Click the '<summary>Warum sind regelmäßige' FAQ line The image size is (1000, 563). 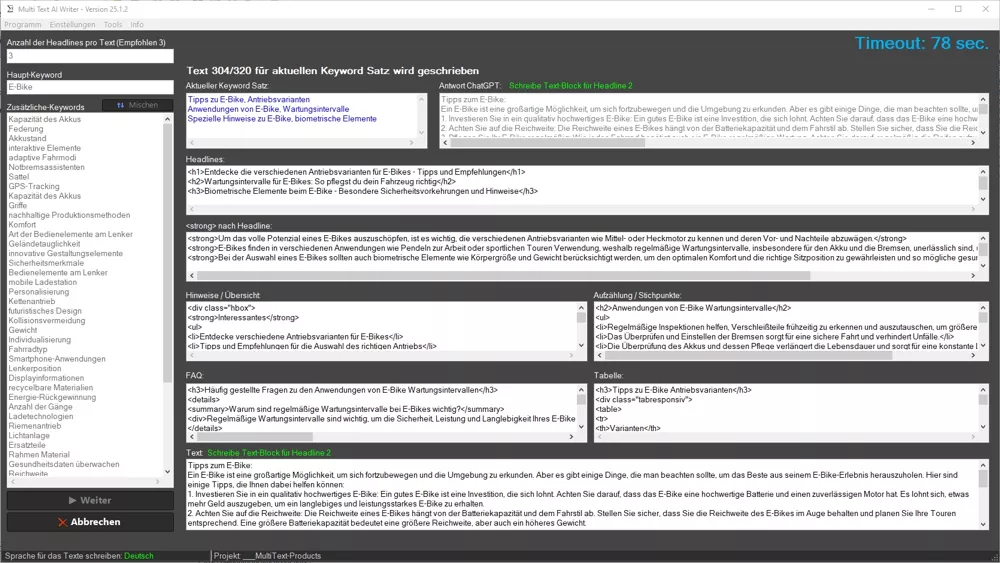pyautogui.click(x=346, y=409)
